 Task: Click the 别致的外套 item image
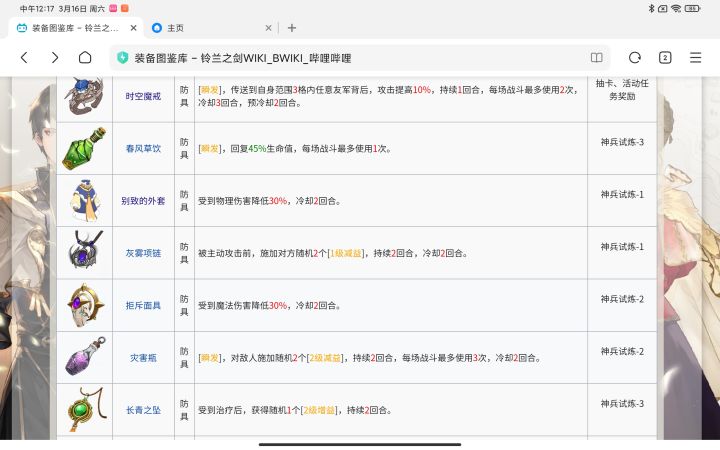point(85,200)
